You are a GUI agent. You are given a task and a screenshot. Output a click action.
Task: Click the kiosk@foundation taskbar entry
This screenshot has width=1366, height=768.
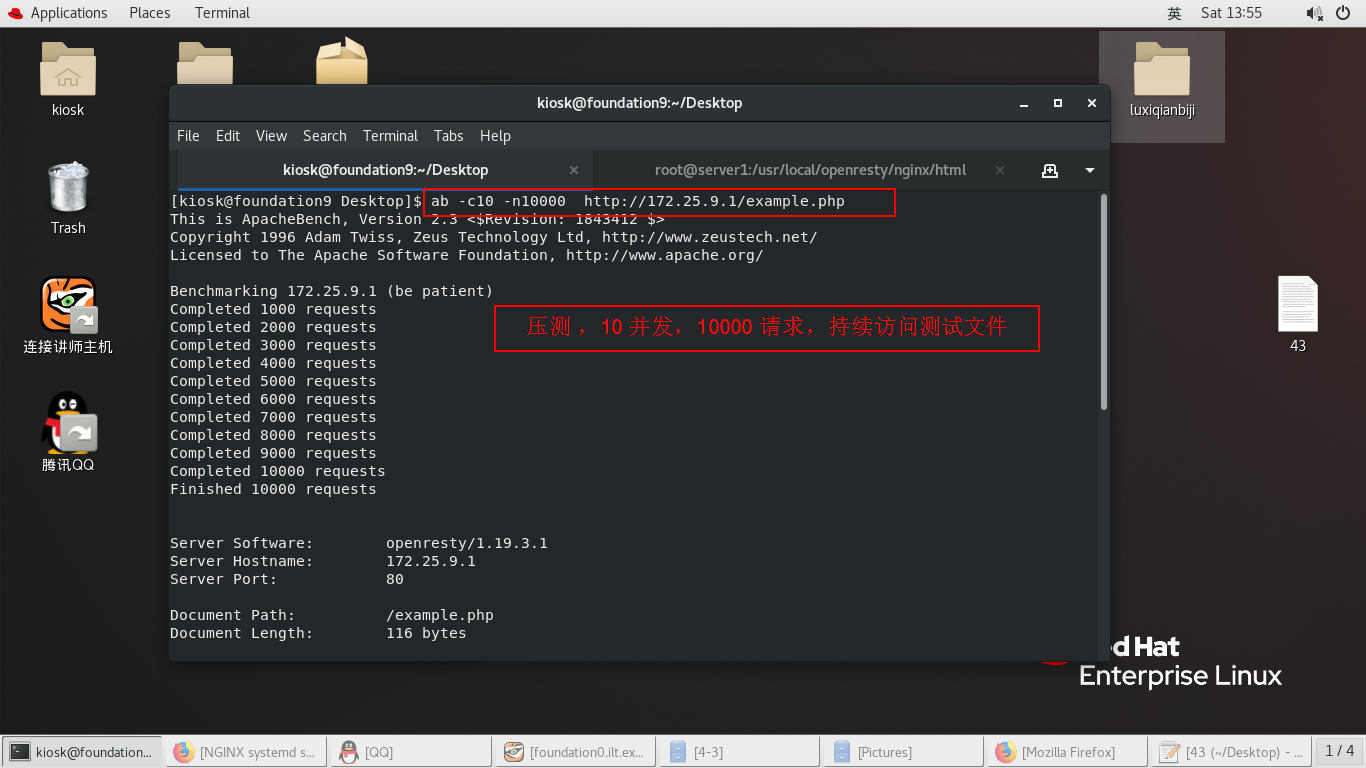pyautogui.click(x=83, y=752)
